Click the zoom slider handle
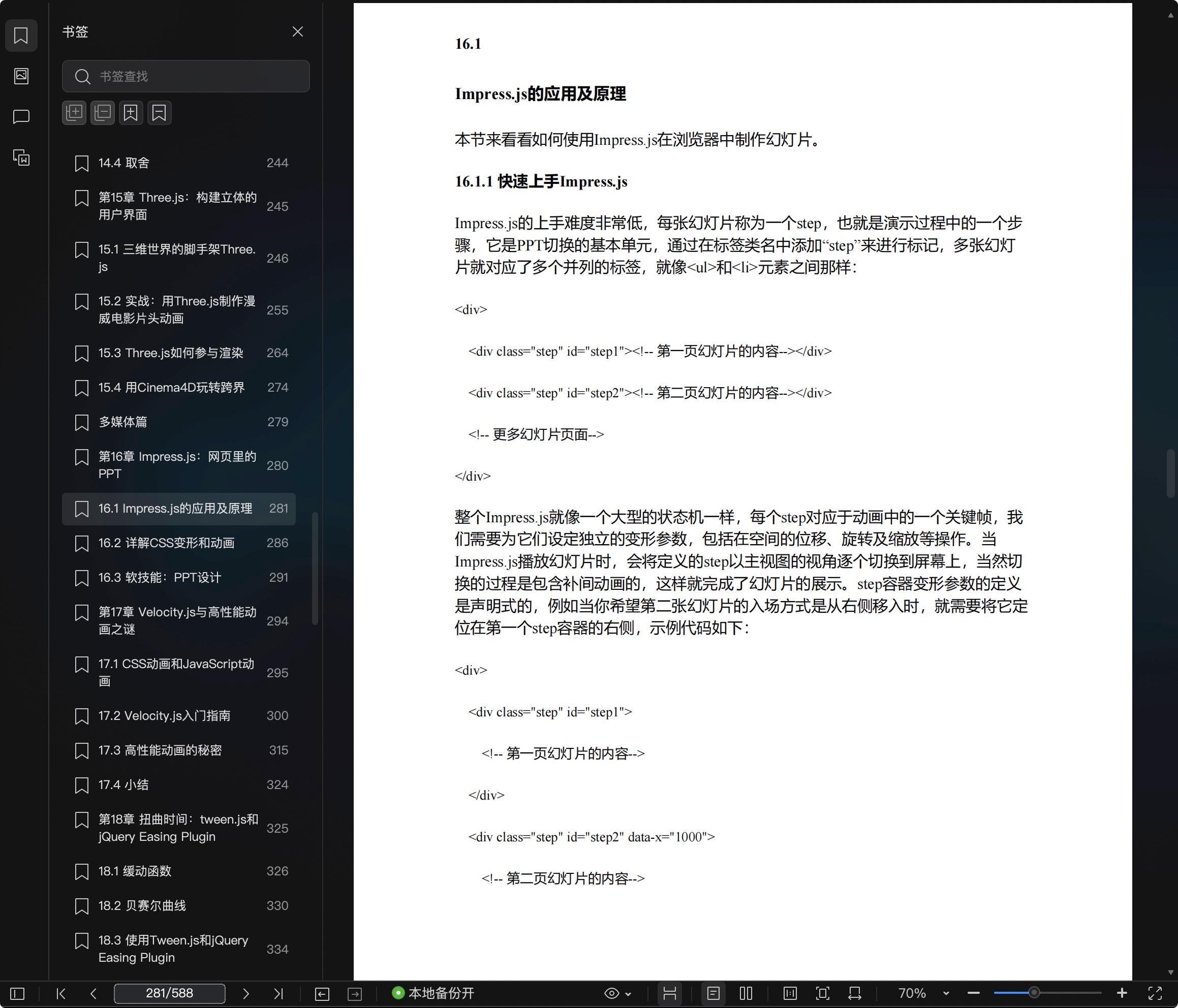 [1034, 993]
